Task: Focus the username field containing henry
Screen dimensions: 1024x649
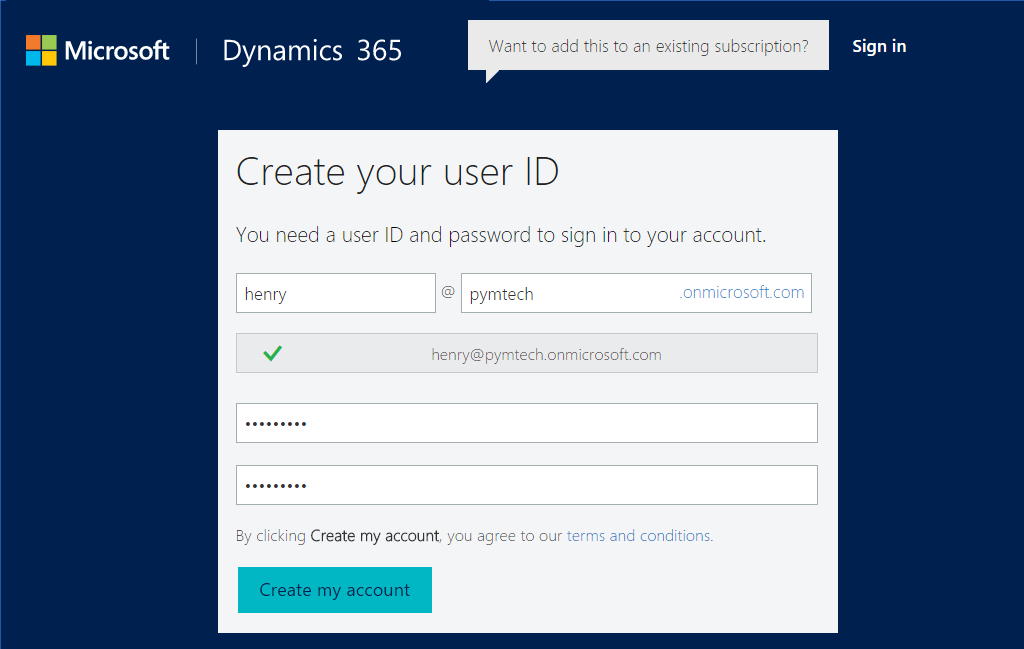Action: [x=335, y=294]
